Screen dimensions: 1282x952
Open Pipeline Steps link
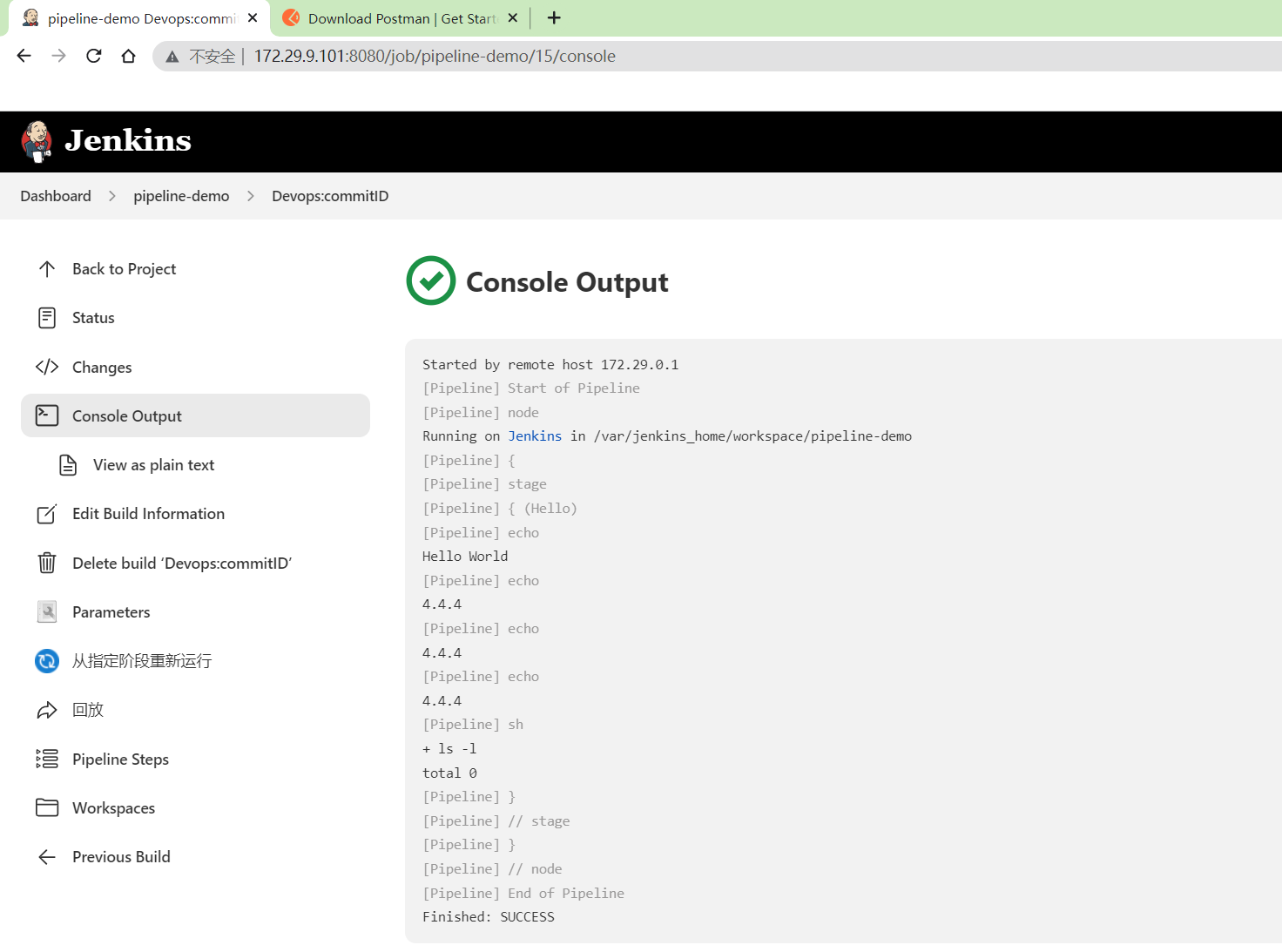pos(195,759)
